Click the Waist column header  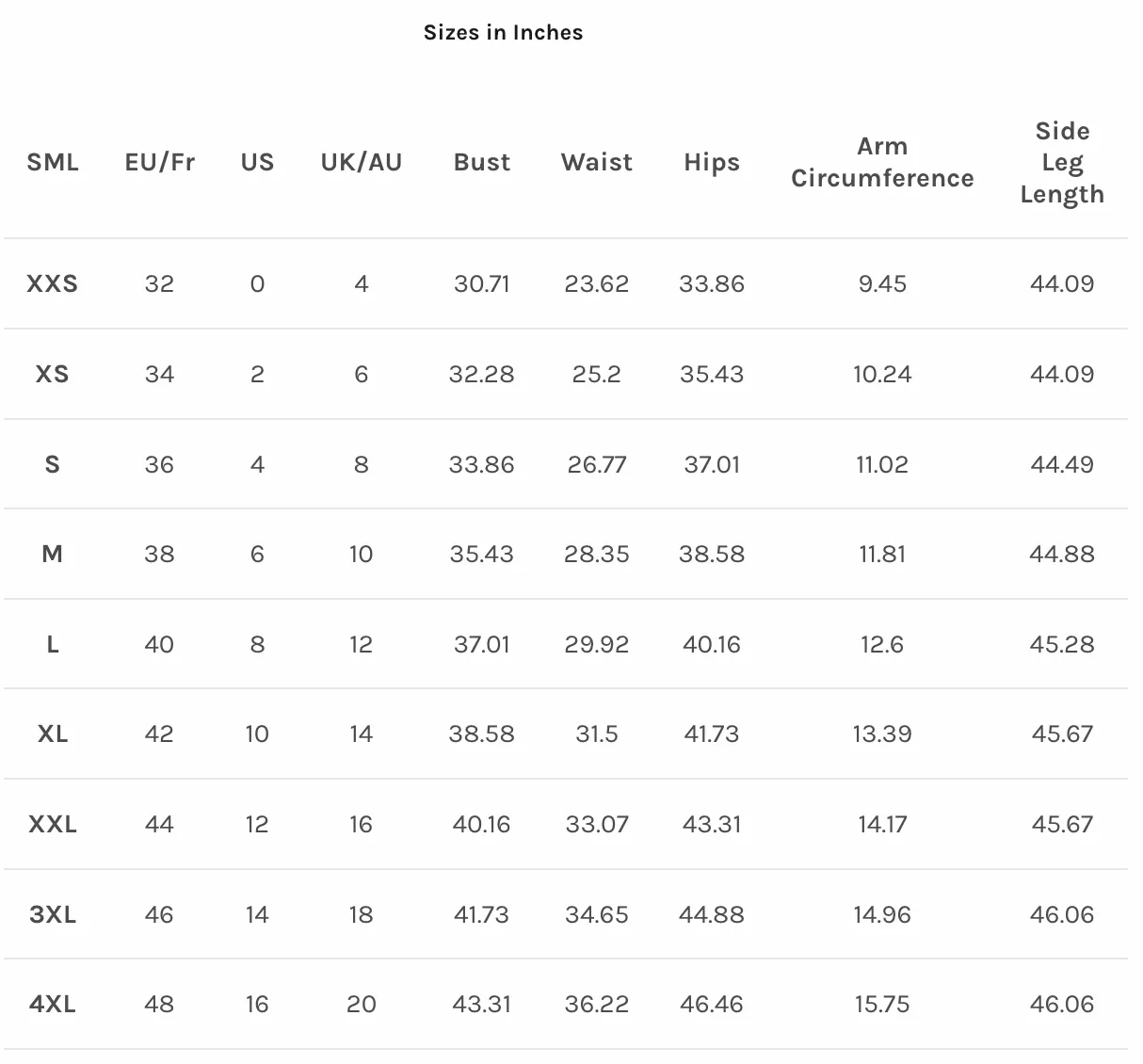pos(597,162)
